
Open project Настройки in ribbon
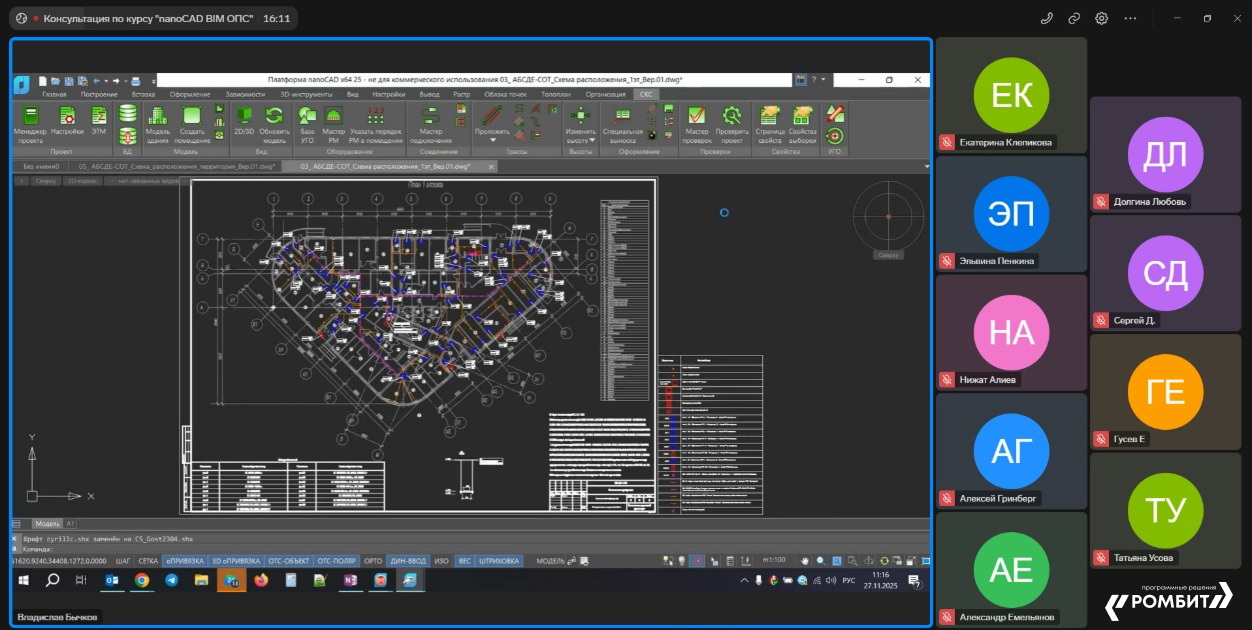tap(67, 120)
